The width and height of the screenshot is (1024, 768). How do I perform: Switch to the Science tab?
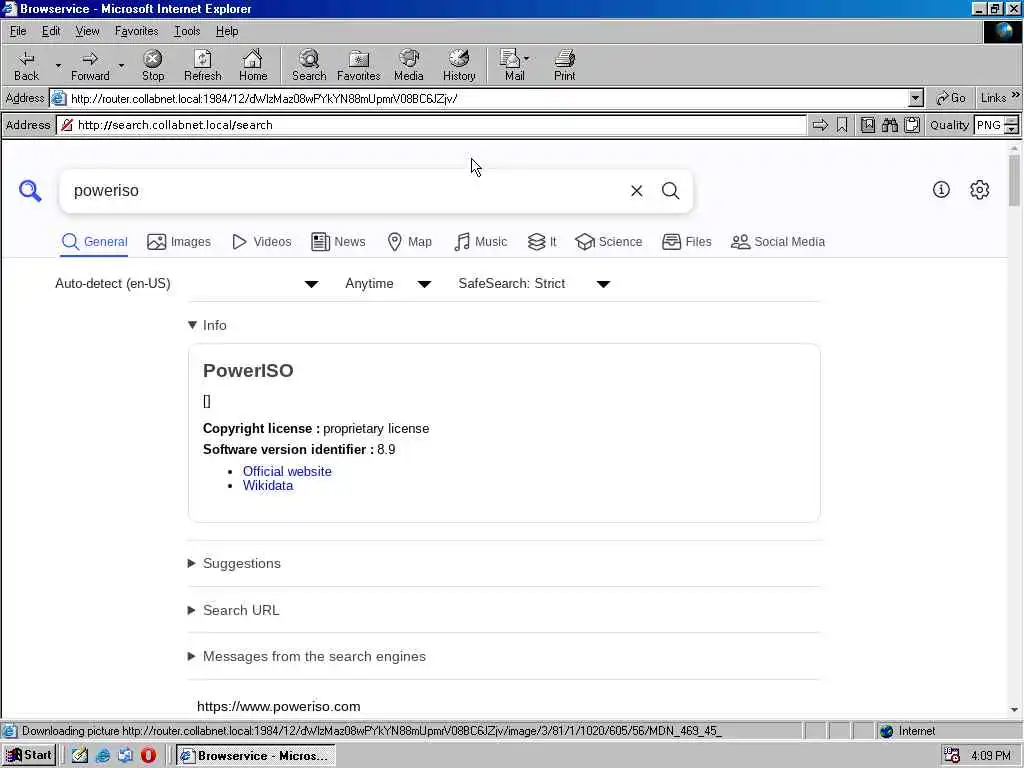coord(609,242)
